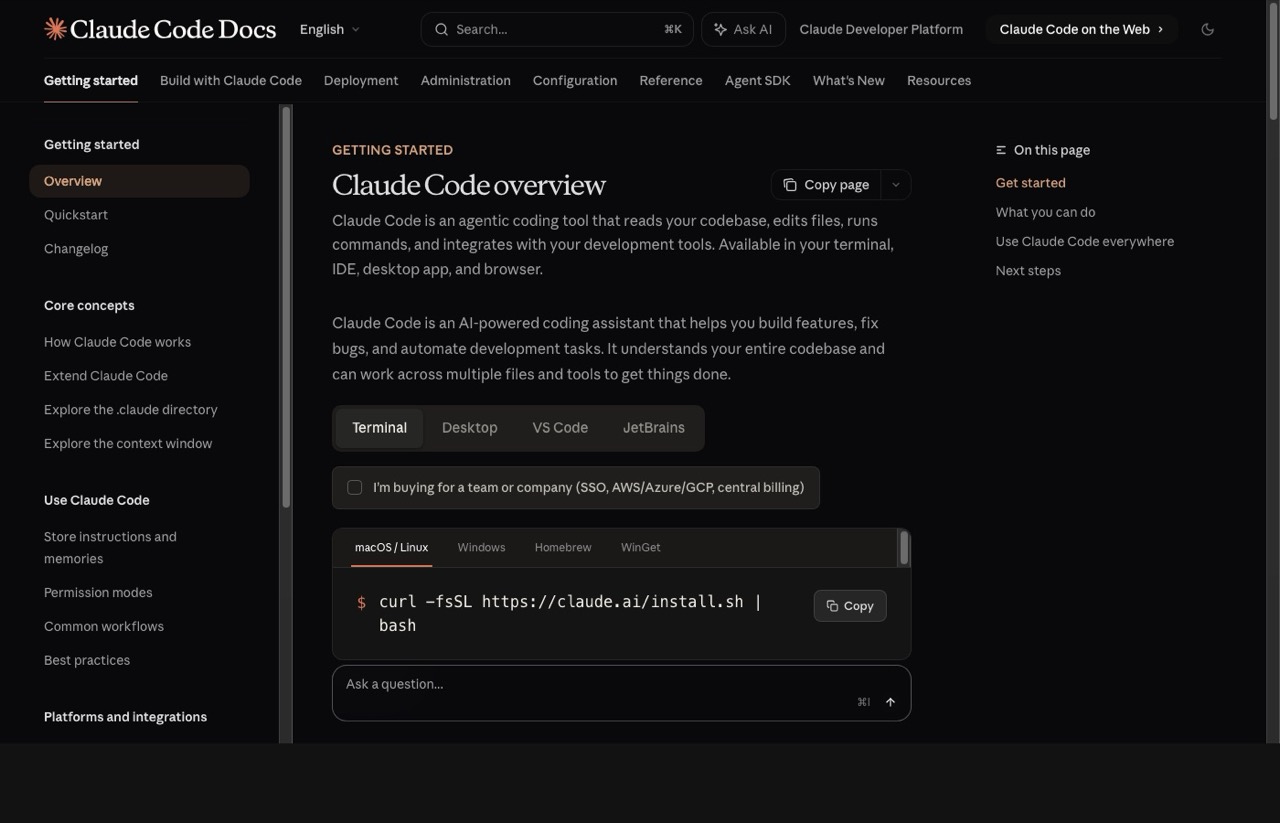This screenshot has height=823, width=1280.
Task: Jump to Get started section
Action: coord(1031,183)
